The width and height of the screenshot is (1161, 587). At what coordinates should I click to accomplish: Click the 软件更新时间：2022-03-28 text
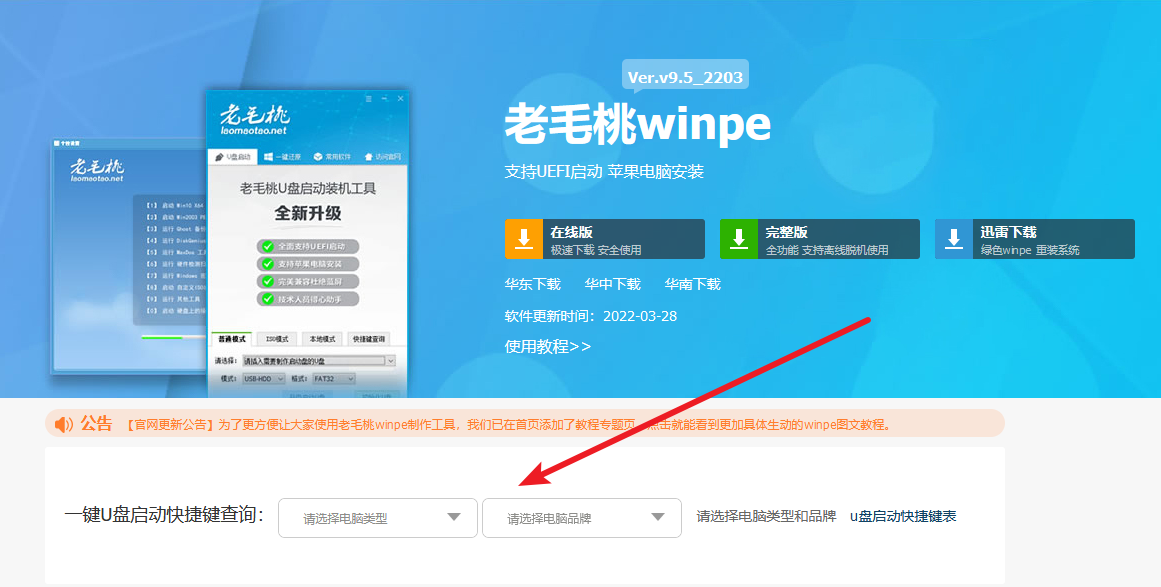pos(591,316)
